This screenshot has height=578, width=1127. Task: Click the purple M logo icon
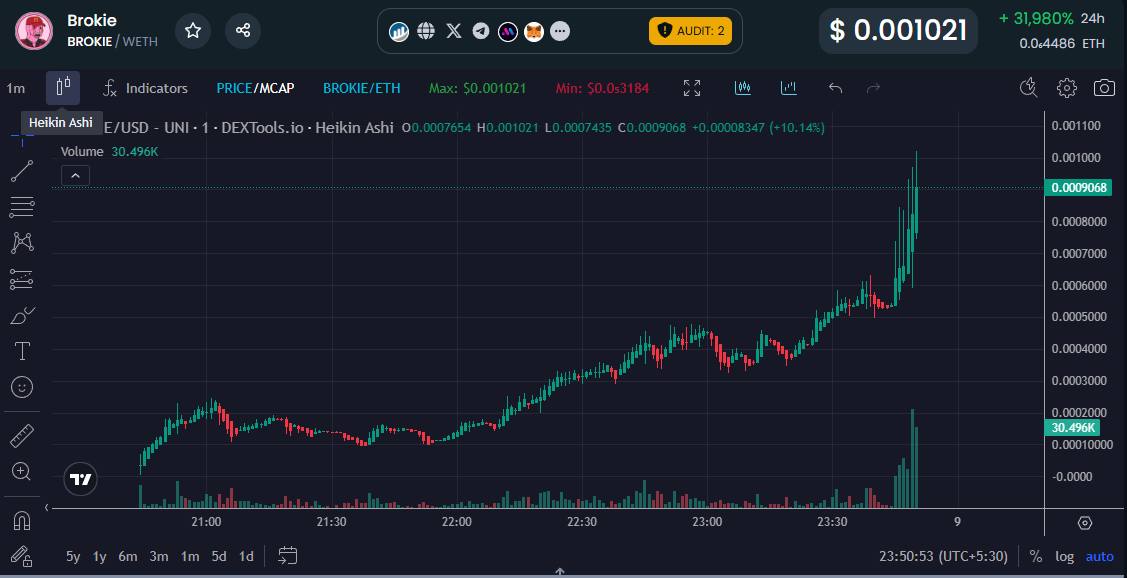pos(507,31)
